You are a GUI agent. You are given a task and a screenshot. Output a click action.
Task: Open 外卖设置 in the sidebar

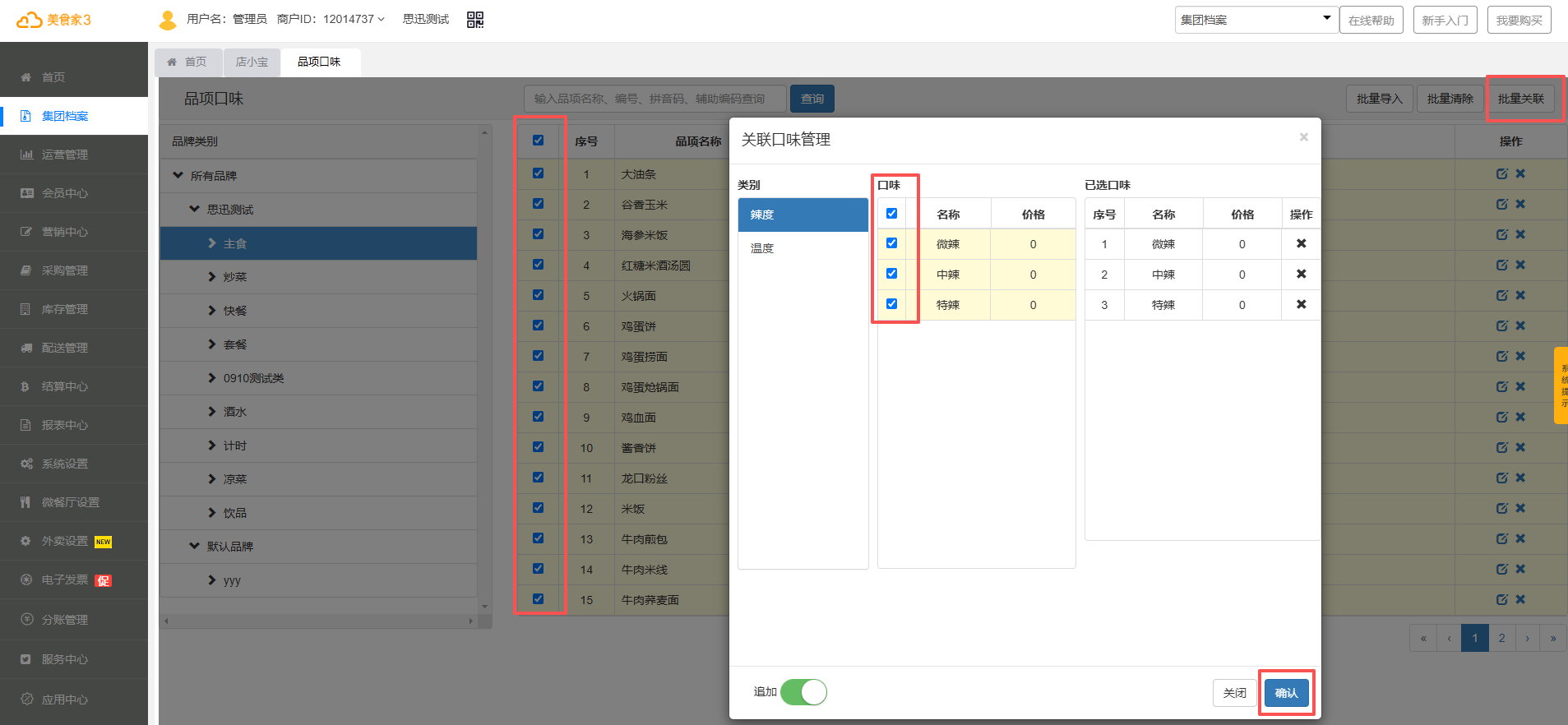(65, 541)
